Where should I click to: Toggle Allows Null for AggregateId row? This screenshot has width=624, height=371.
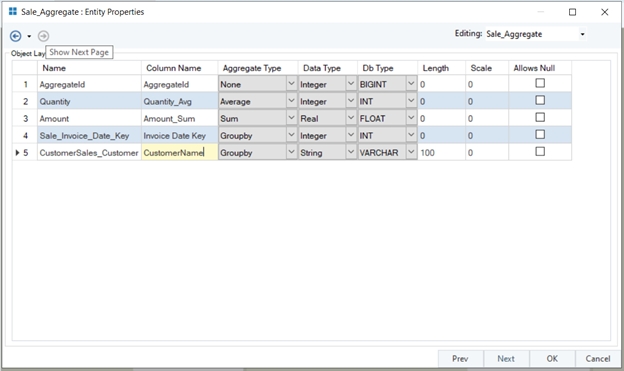tap(540, 83)
